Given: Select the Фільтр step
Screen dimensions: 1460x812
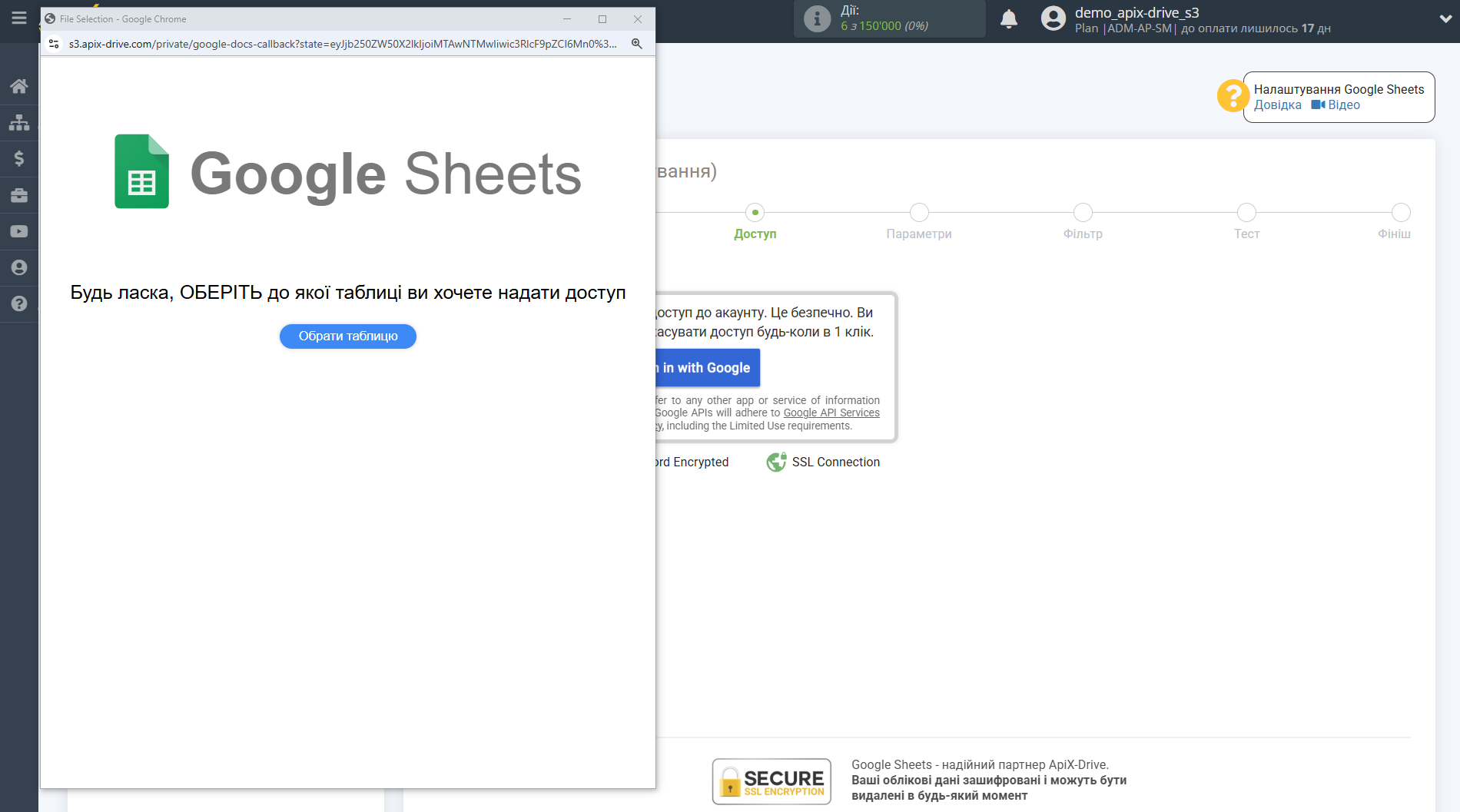Looking at the screenshot, I should pyautogui.click(x=1082, y=213).
